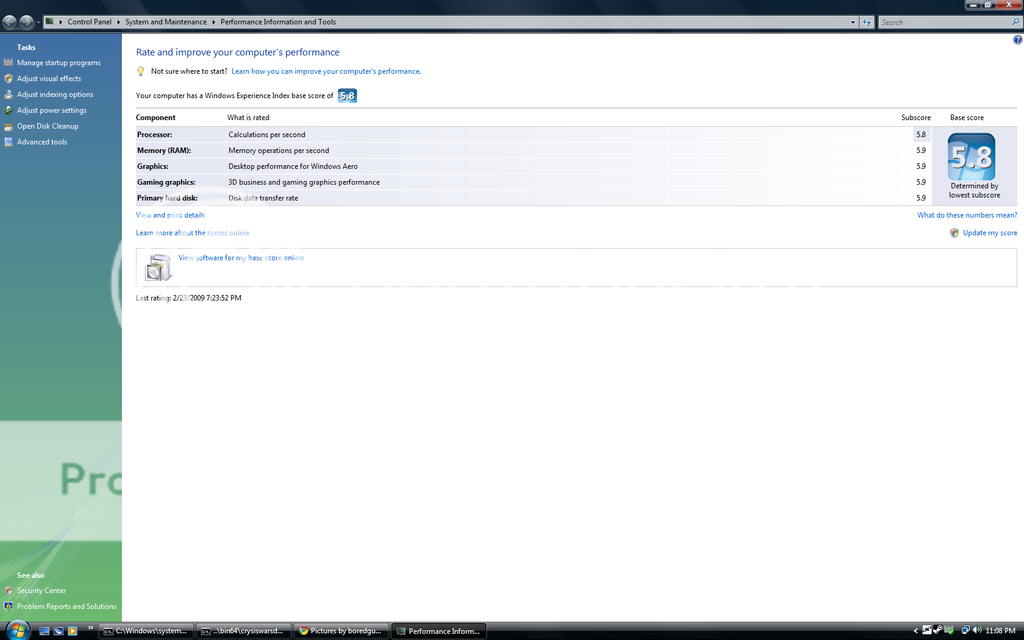The width and height of the screenshot is (1024, 640).
Task: Launch orange media player quick launch icon
Action: 72,631
